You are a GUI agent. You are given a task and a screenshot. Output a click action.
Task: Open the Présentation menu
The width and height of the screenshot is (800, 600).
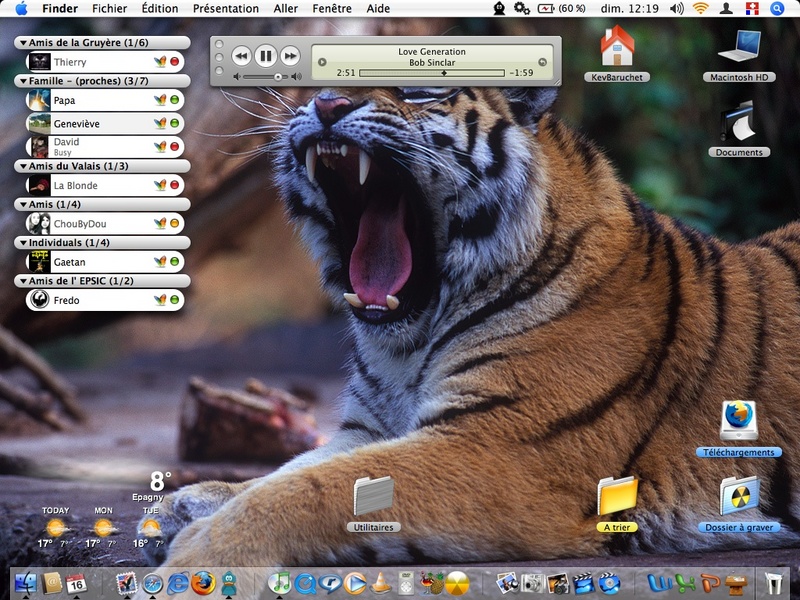(225, 8)
